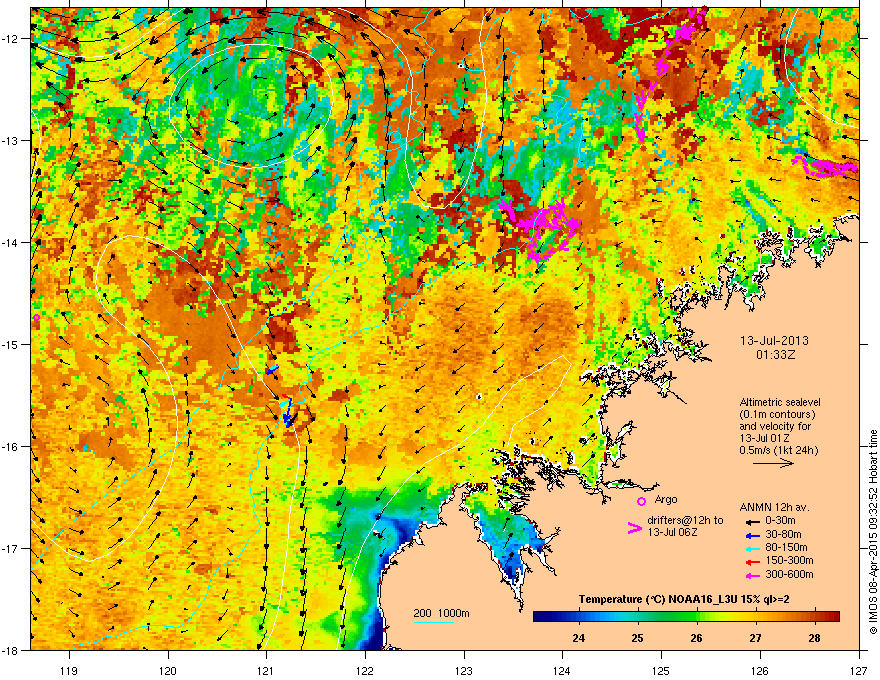Click the blue ANMN mooring arrows near 121 longitude
This screenshot has height=680, width=880.
[x=287, y=412]
